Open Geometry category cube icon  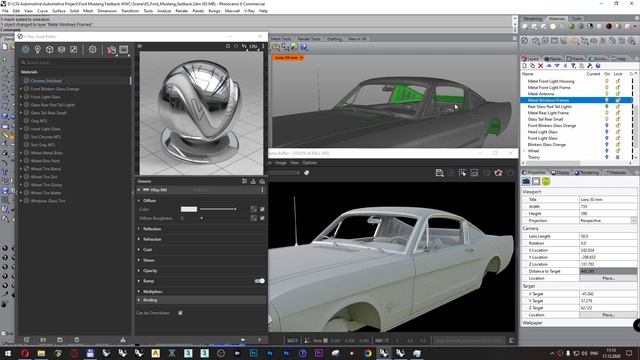(49, 49)
